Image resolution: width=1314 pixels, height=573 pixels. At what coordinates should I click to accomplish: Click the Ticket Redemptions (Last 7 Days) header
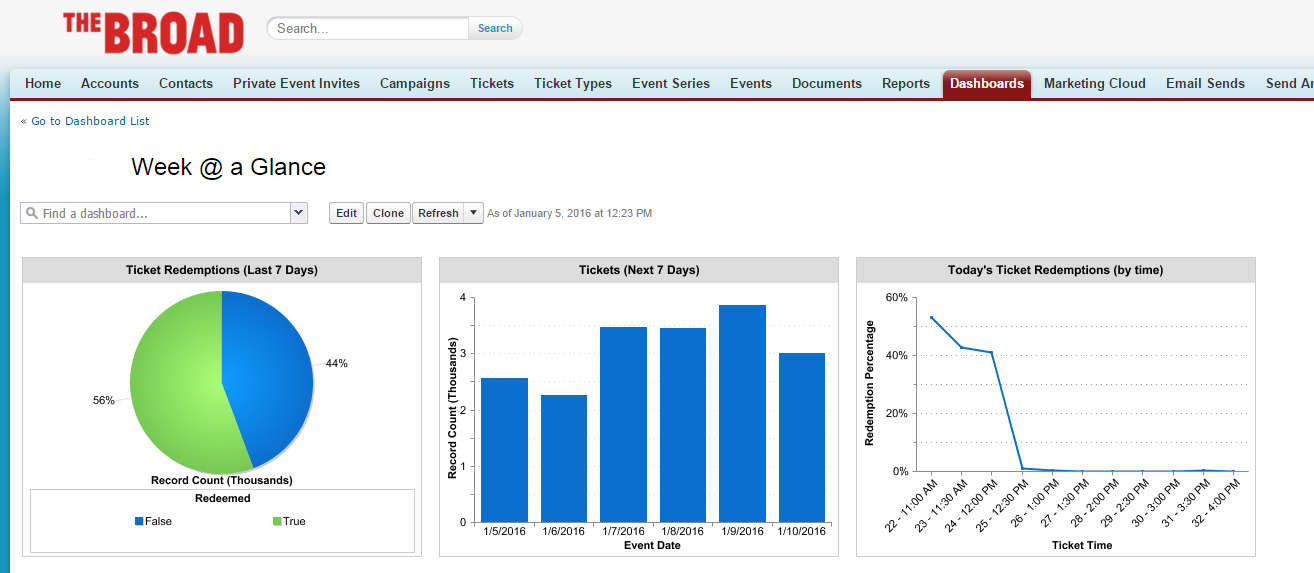(x=222, y=270)
